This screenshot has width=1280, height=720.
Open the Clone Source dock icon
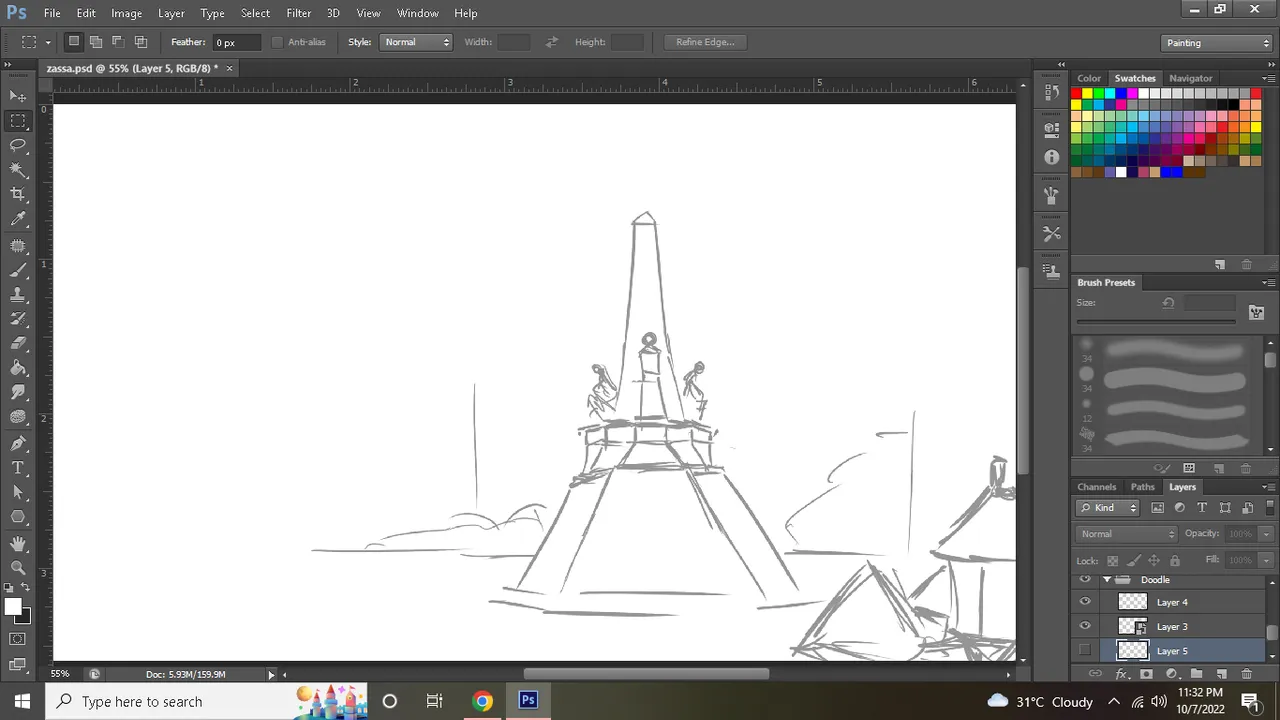1051,271
